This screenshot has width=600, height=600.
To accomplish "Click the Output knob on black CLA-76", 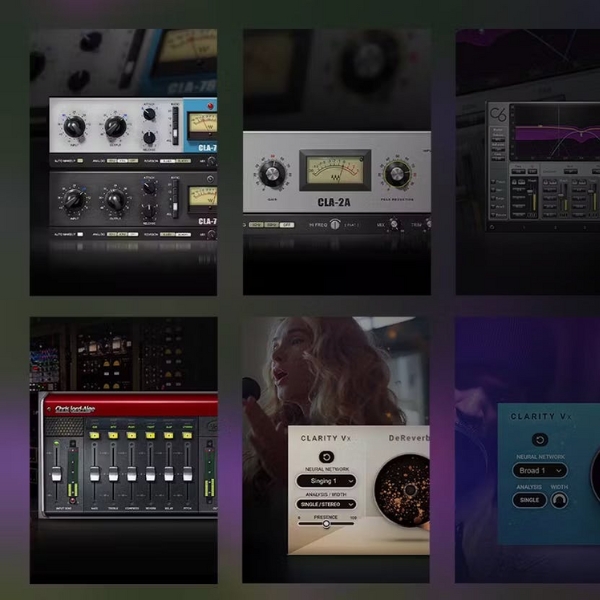I will tap(115, 199).
